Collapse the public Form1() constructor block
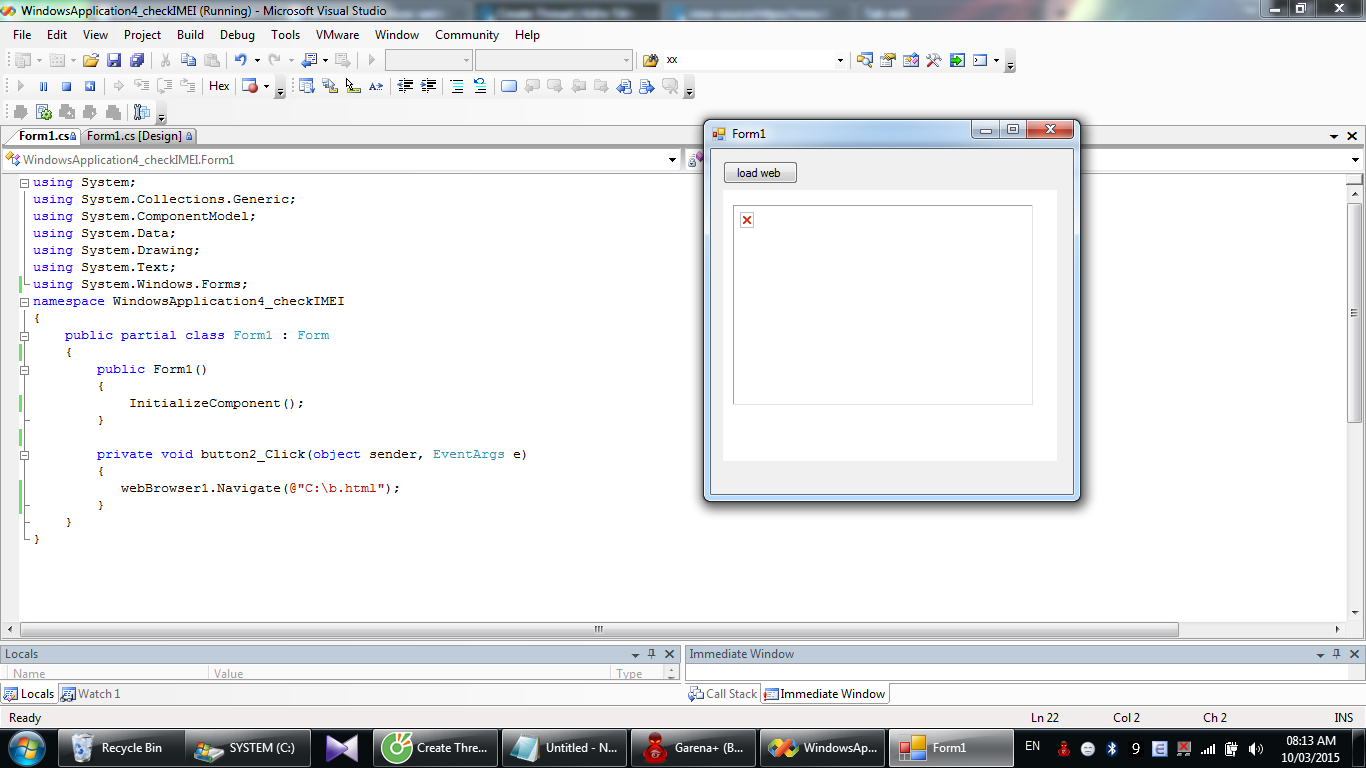Screen dimensions: 1366x768 click(x=25, y=370)
